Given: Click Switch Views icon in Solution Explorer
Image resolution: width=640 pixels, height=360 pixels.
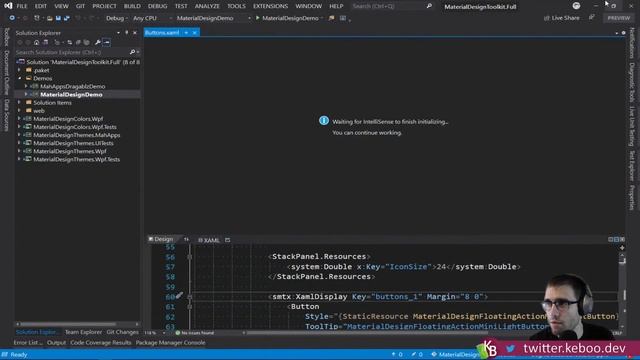Looking at the screenshot, I should 45,42.
